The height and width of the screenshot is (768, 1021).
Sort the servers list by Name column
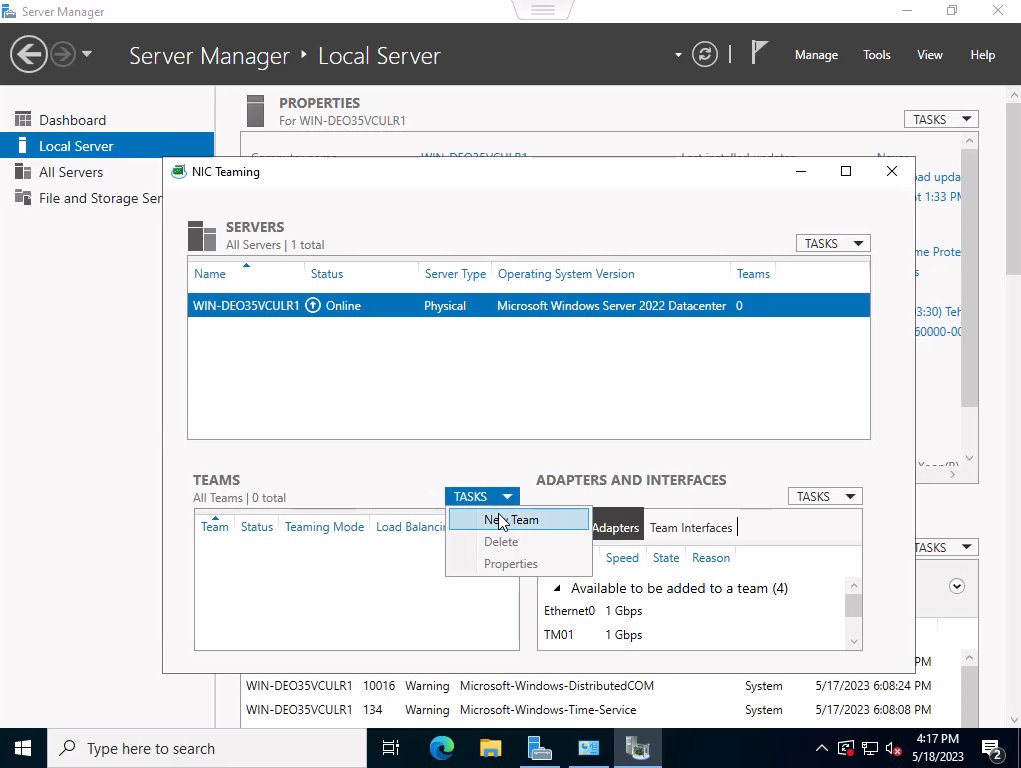point(210,274)
